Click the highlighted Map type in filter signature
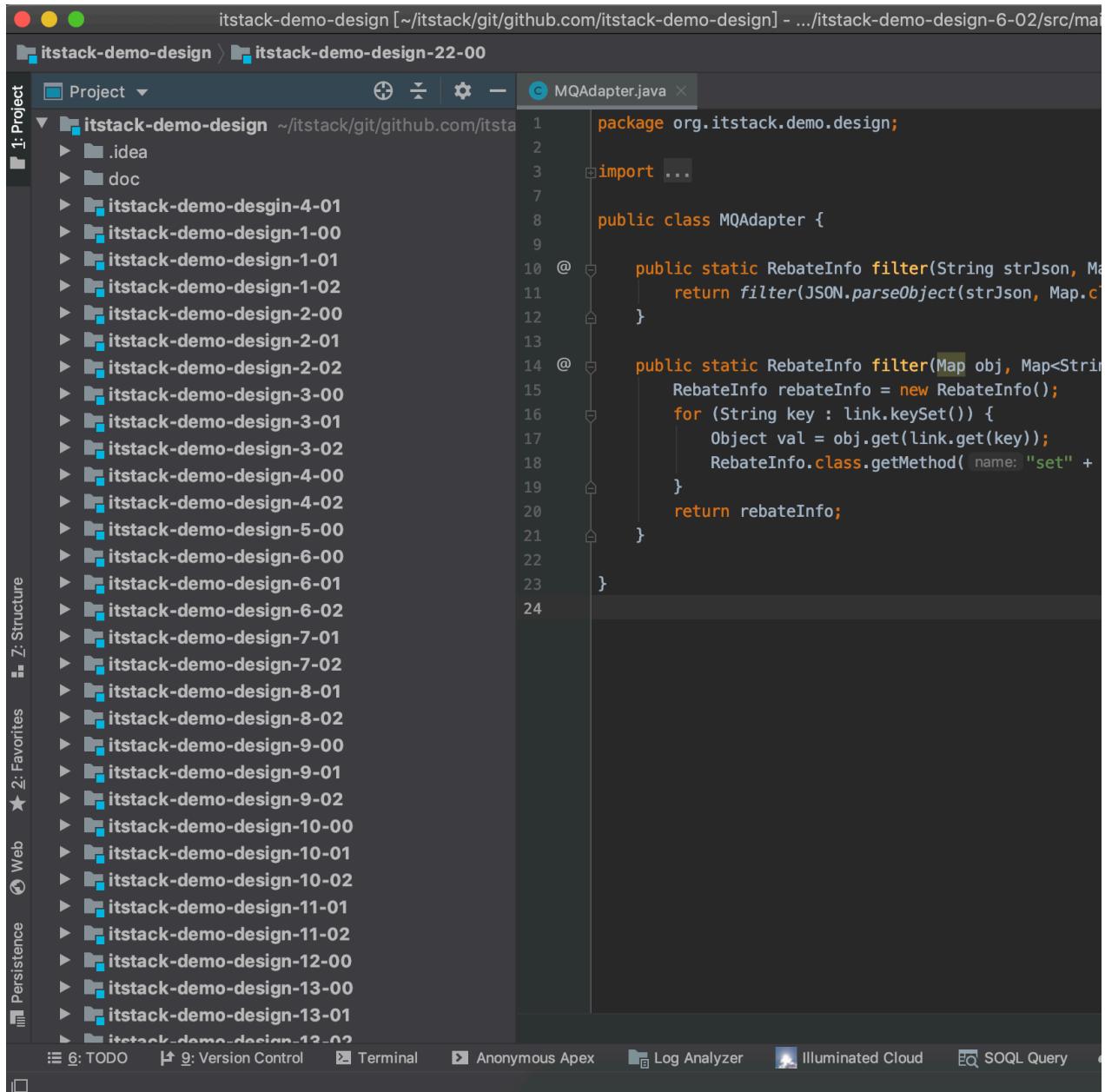Screen dimensions: 1105x1092 coord(950,366)
